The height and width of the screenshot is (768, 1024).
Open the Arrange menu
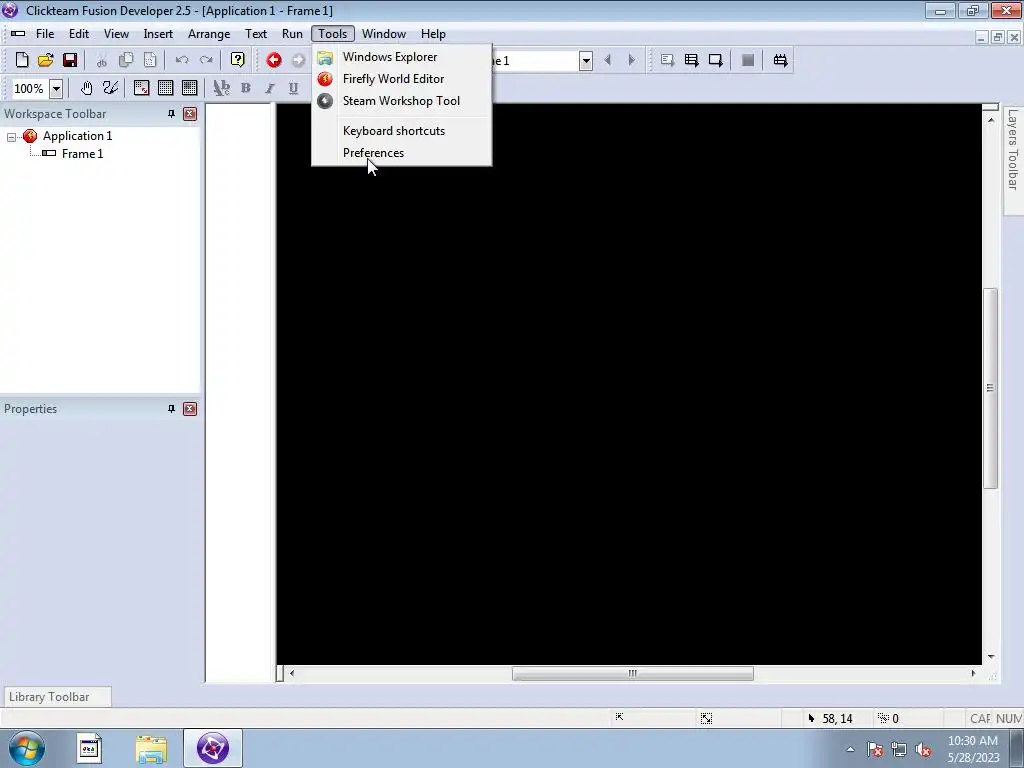[x=209, y=34]
